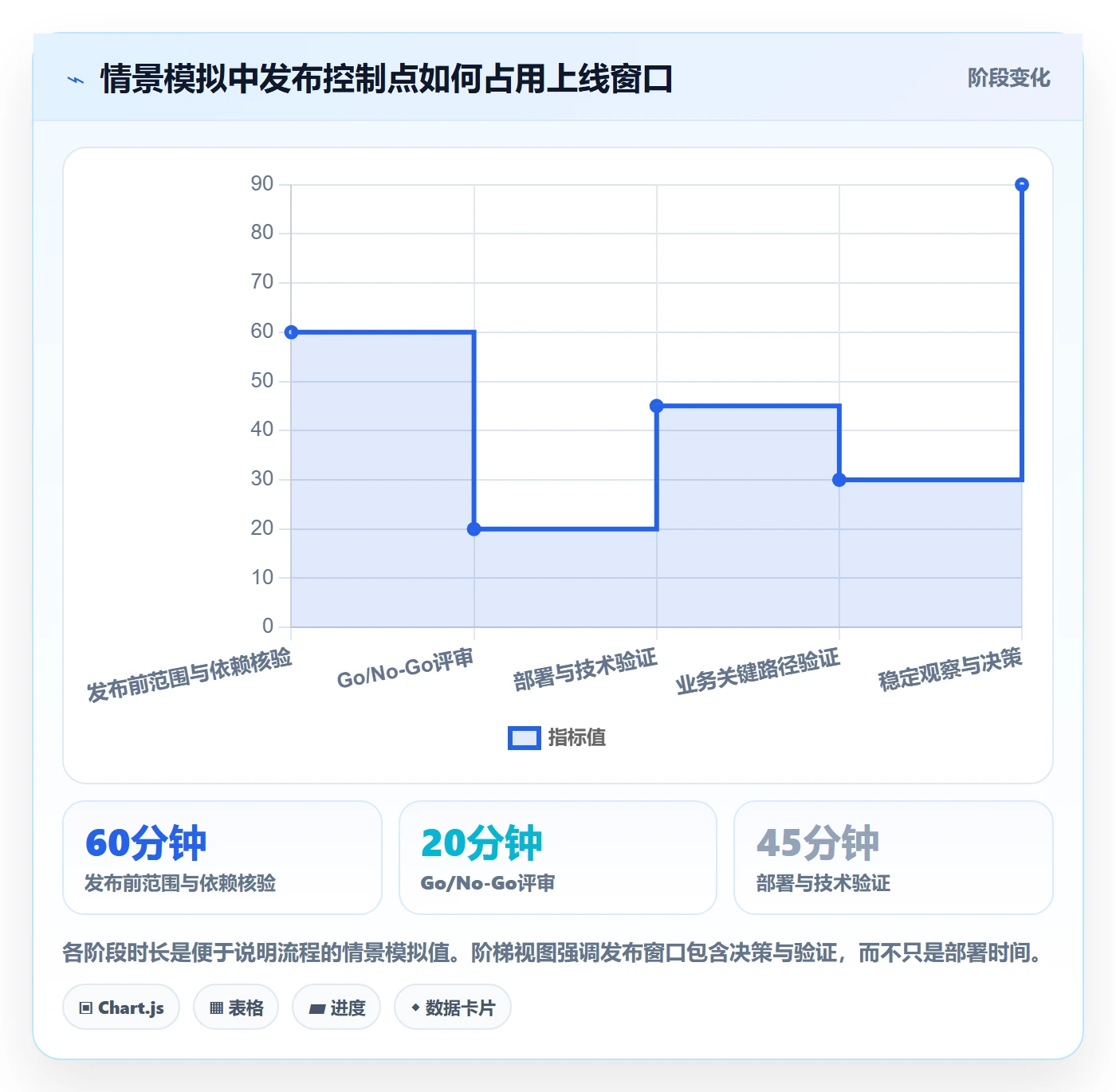Viewport: 1116px width, 1092px height.
Task: Click the y-axis value 90
Action: pos(262,184)
